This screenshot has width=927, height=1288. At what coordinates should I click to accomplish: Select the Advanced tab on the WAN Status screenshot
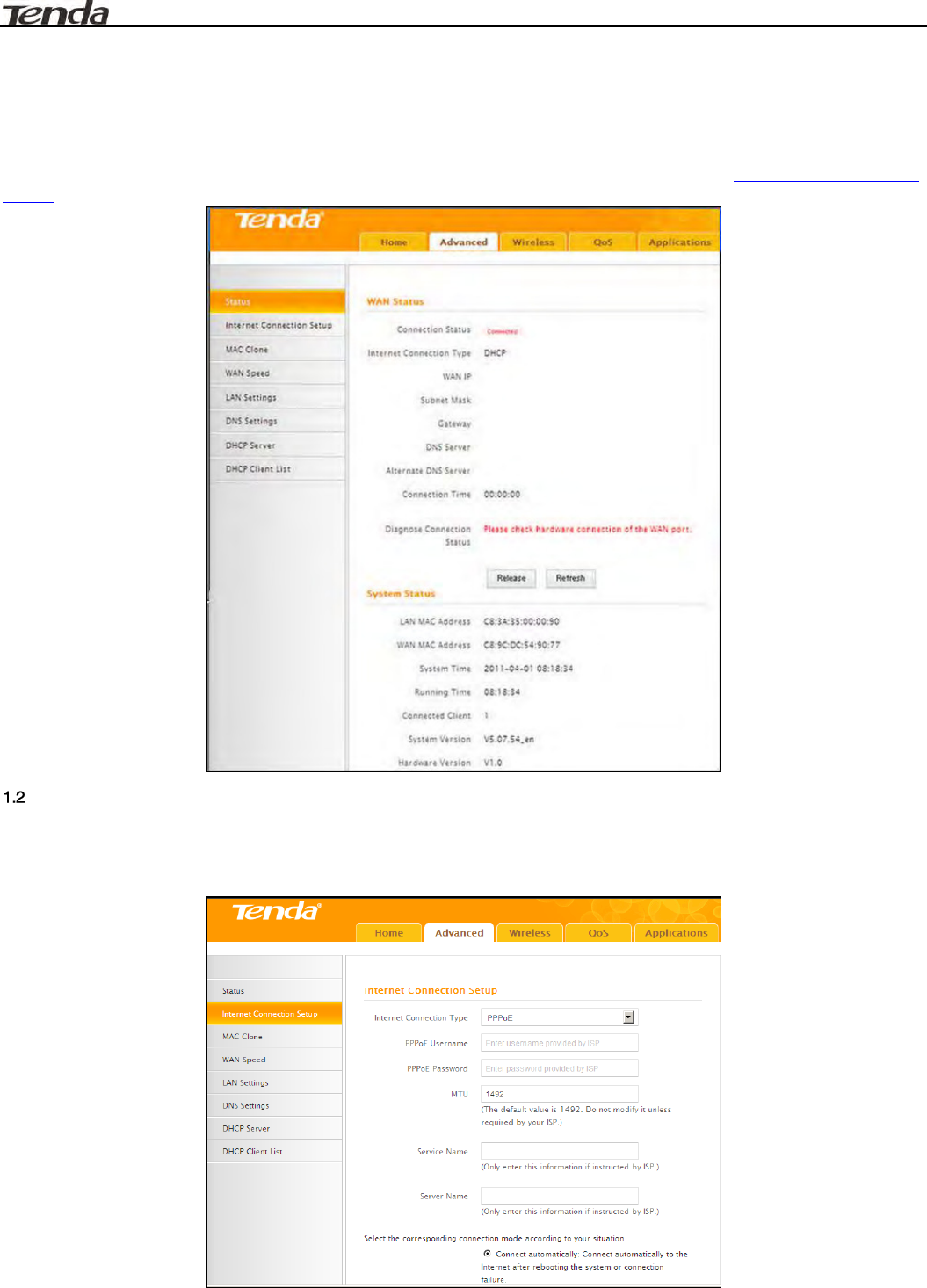463,242
